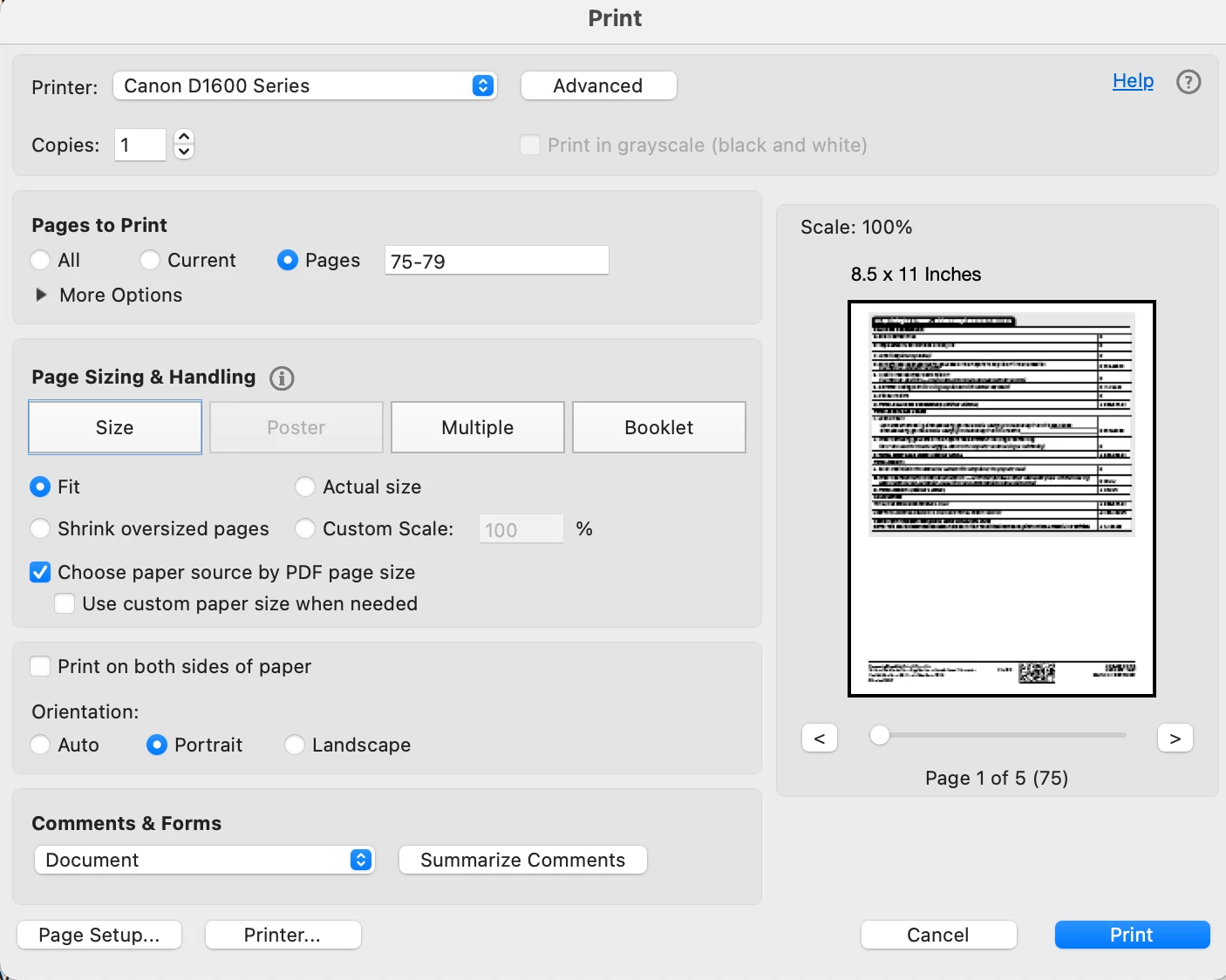
Task: Switch to the Booklet tab
Action: (x=659, y=427)
